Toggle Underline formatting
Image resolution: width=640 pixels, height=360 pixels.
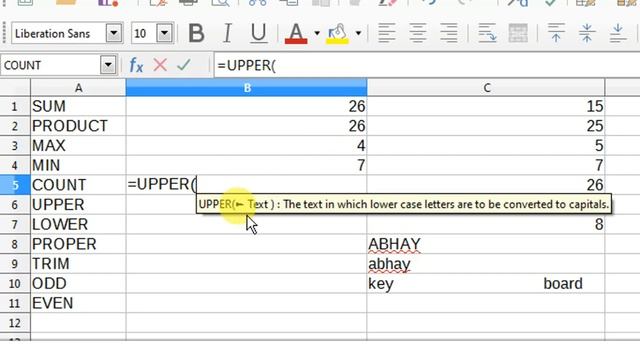[x=258, y=33]
